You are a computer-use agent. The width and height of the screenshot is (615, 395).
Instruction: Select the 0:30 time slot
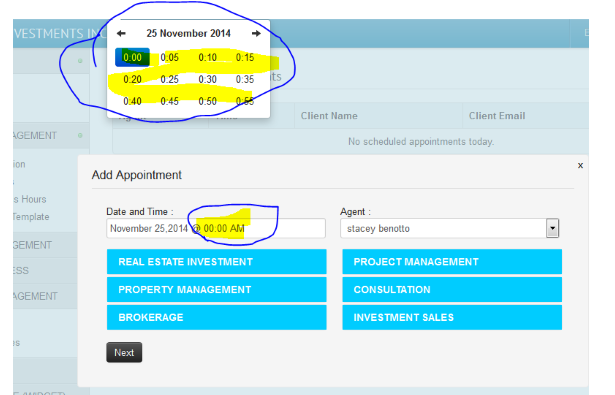point(207,80)
